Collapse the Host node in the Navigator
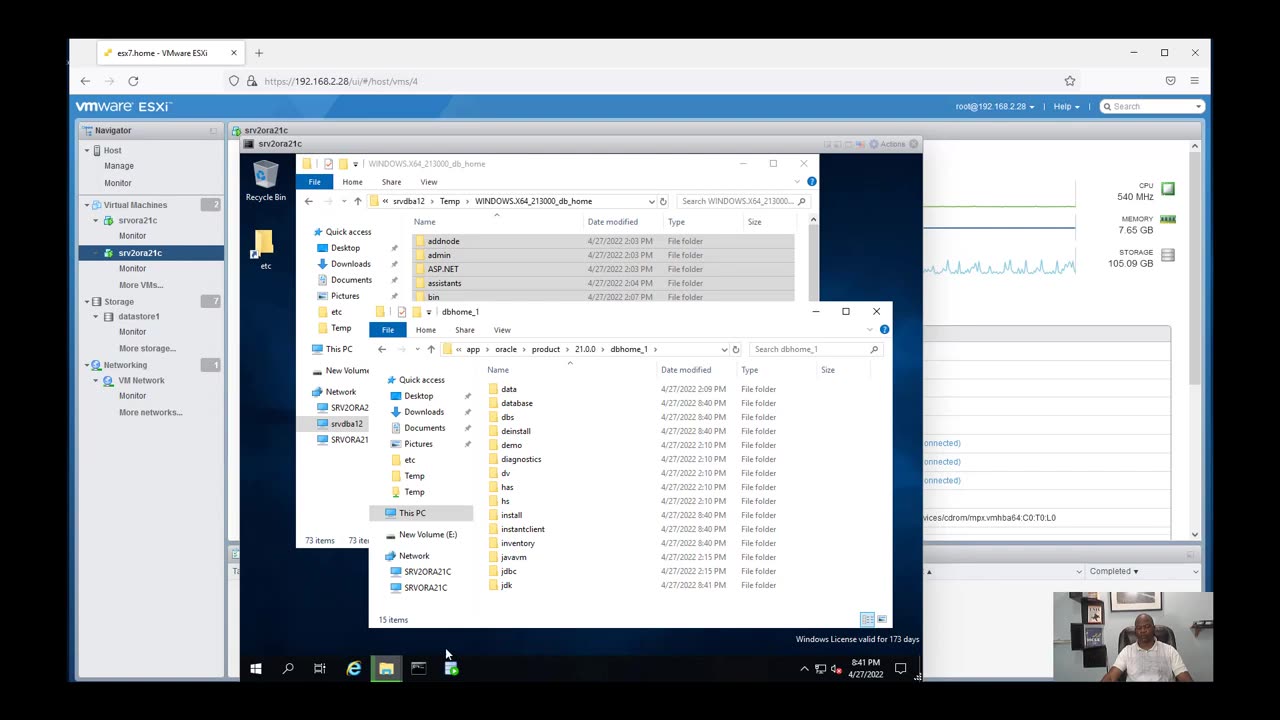 [x=87, y=150]
